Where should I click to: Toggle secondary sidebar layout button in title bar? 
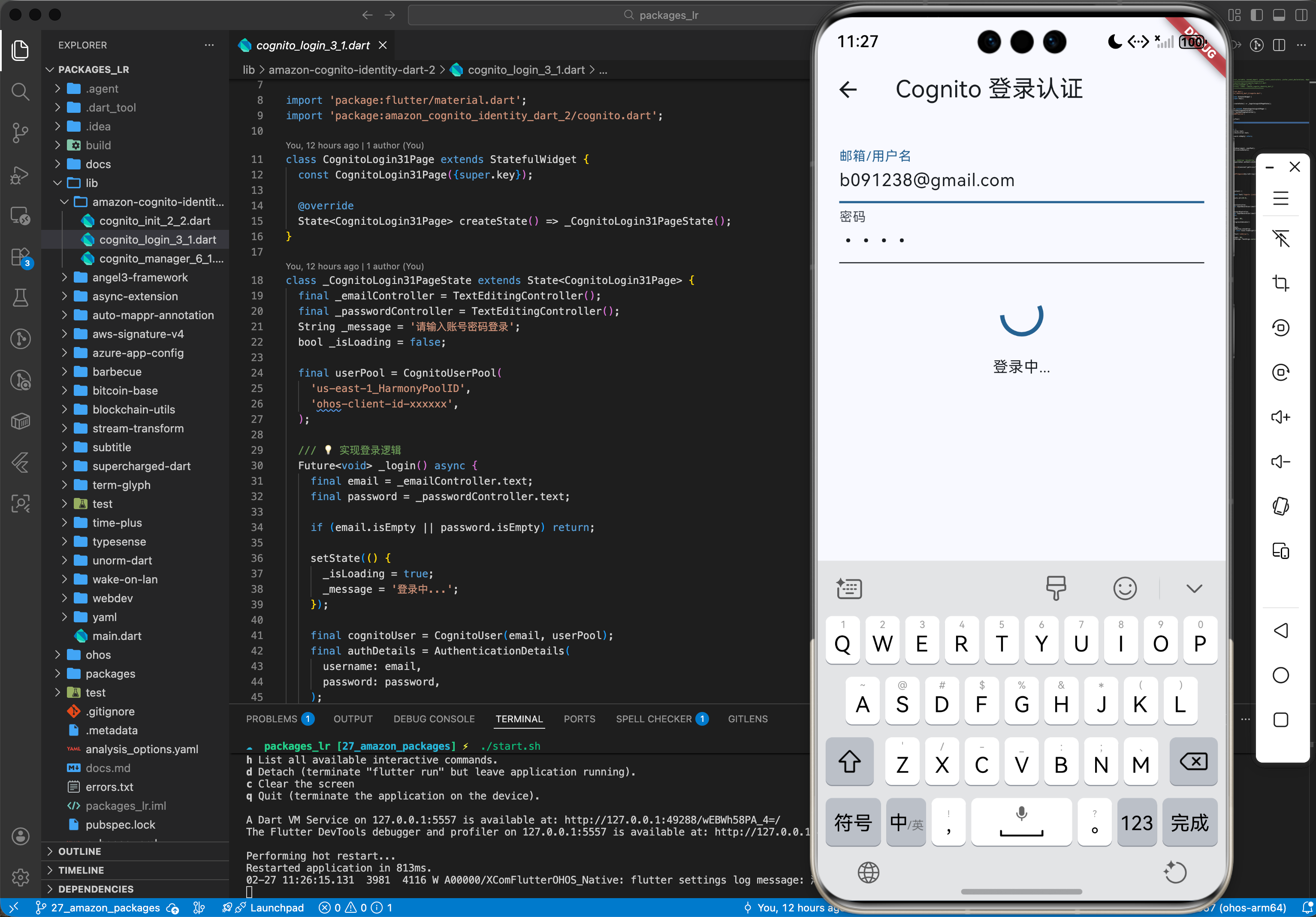click(1301, 15)
